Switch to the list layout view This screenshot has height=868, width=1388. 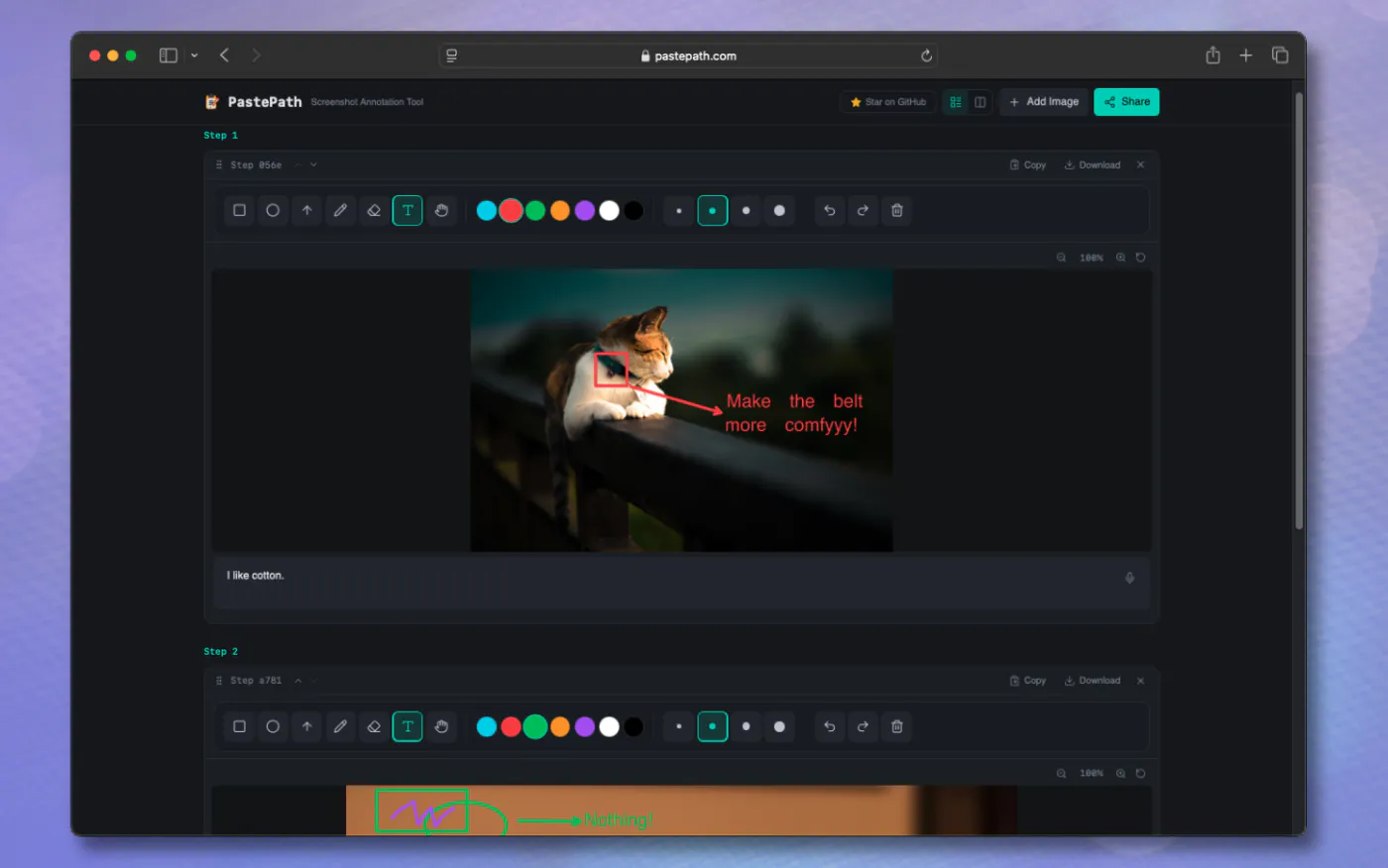tap(956, 102)
